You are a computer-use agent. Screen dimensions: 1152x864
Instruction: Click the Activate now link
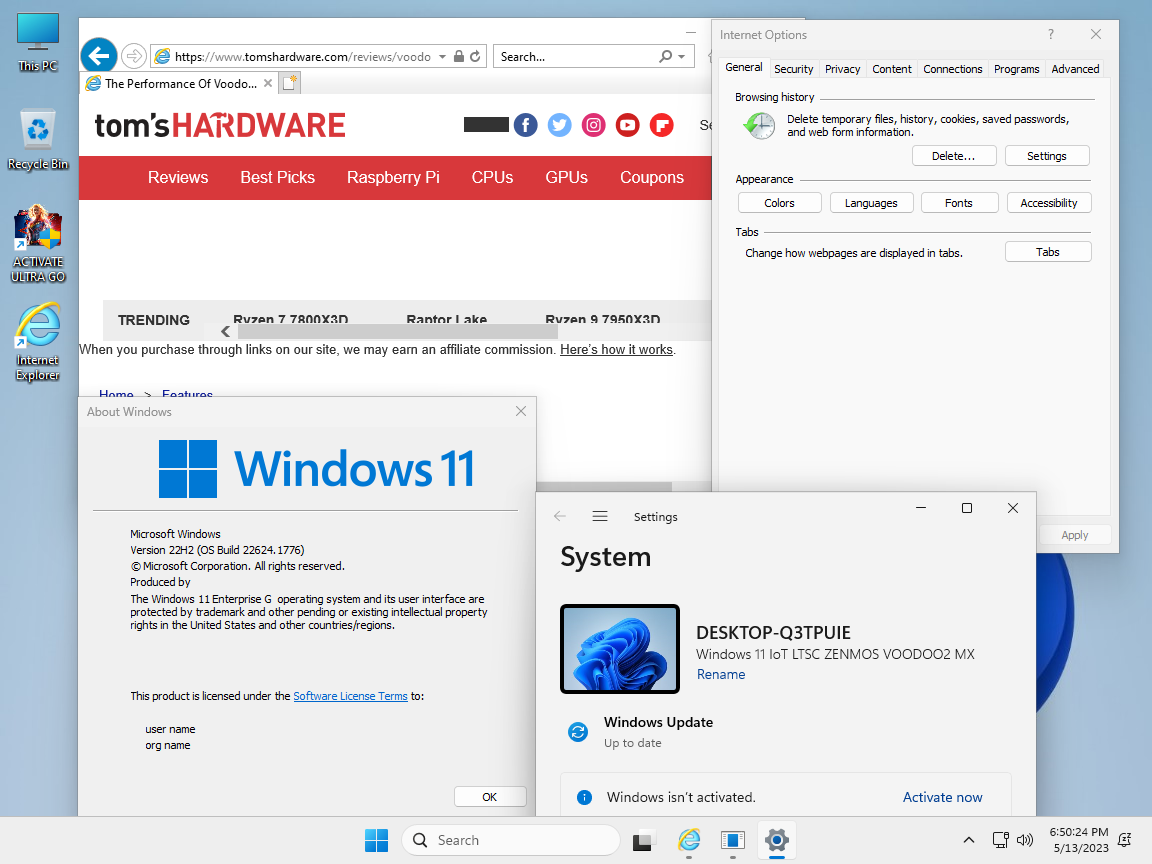point(943,797)
